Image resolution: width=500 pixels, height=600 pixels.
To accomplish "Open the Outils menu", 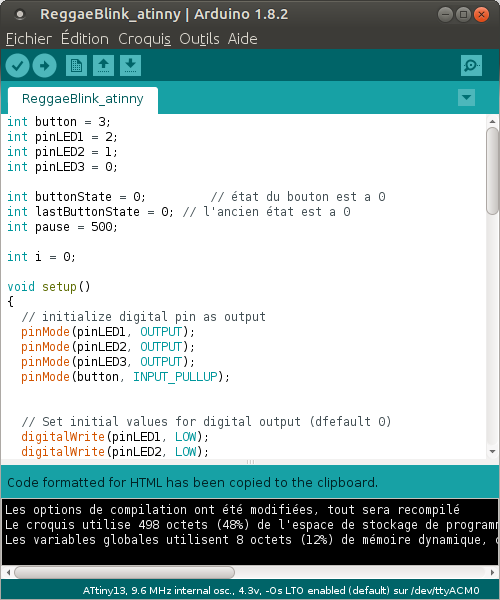I will pyautogui.click(x=199, y=39).
